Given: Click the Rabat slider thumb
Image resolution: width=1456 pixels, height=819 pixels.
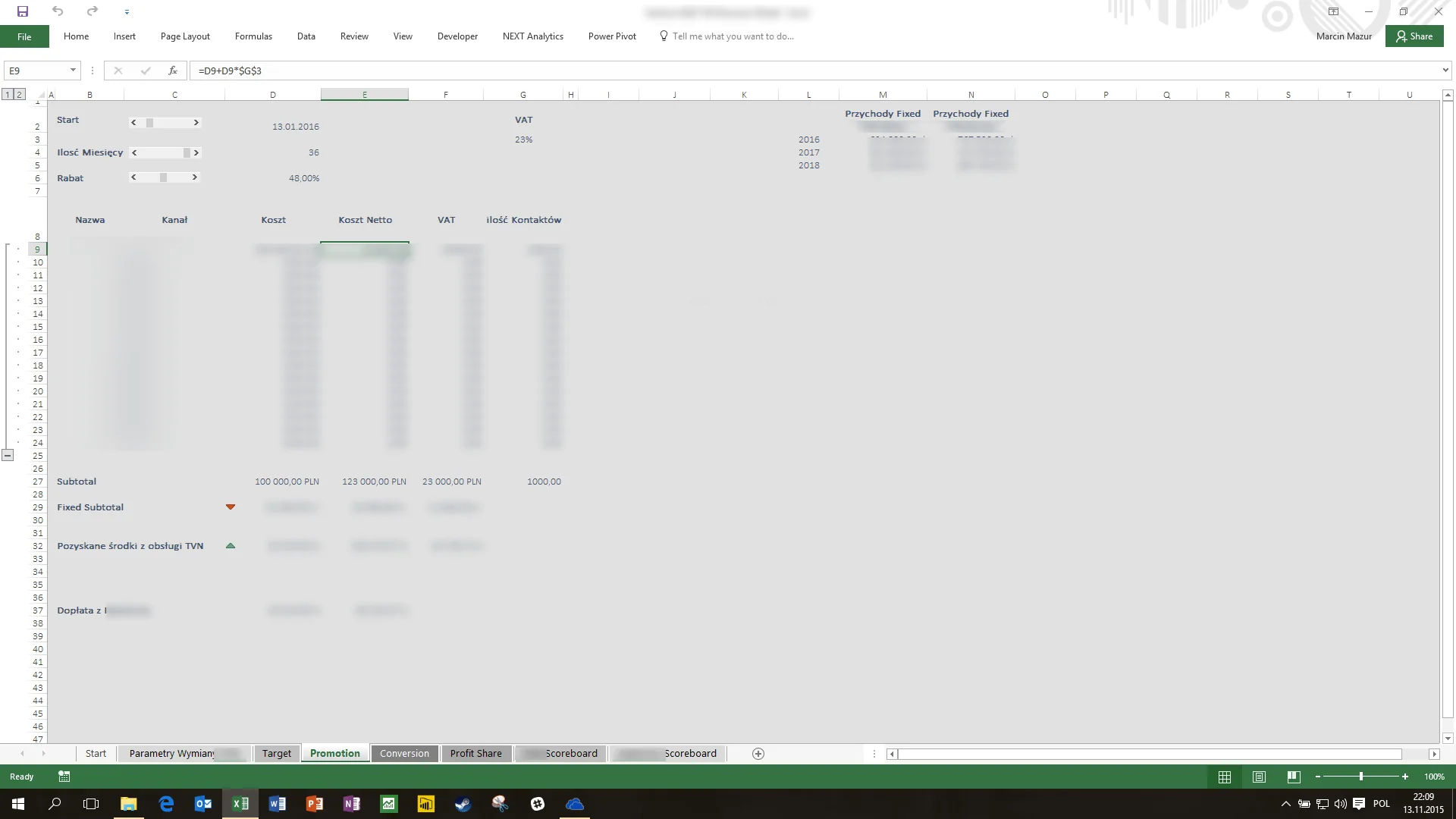Looking at the screenshot, I should [163, 177].
